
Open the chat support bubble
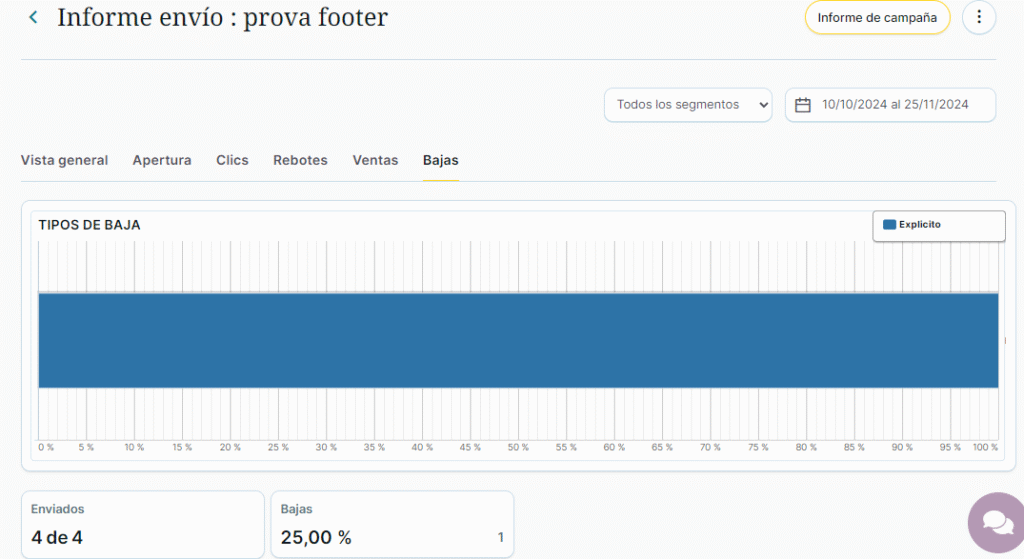[995, 522]
